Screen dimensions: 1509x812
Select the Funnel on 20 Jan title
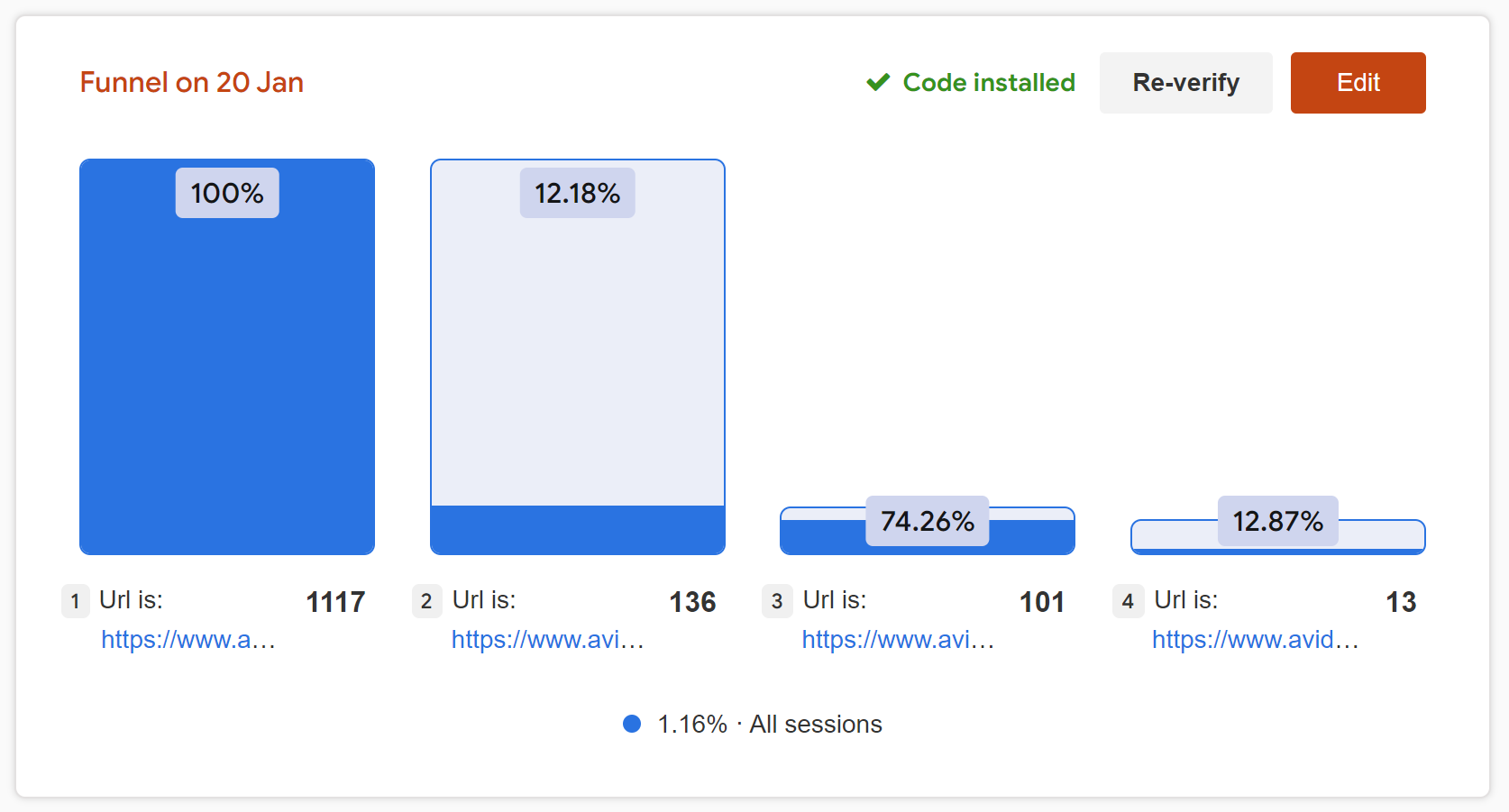[191, 82]
